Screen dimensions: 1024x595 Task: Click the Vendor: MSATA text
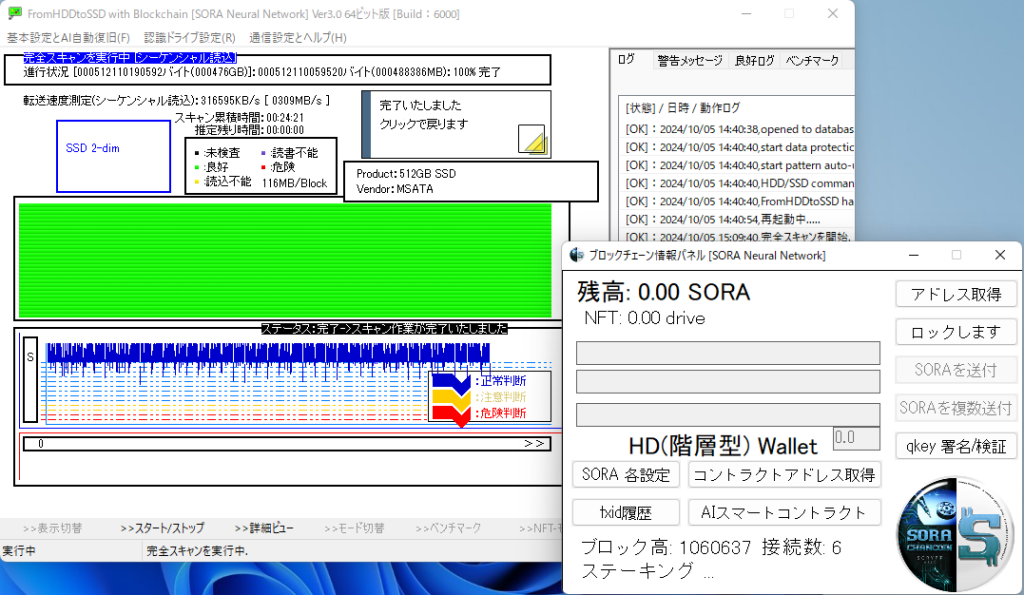394,189
